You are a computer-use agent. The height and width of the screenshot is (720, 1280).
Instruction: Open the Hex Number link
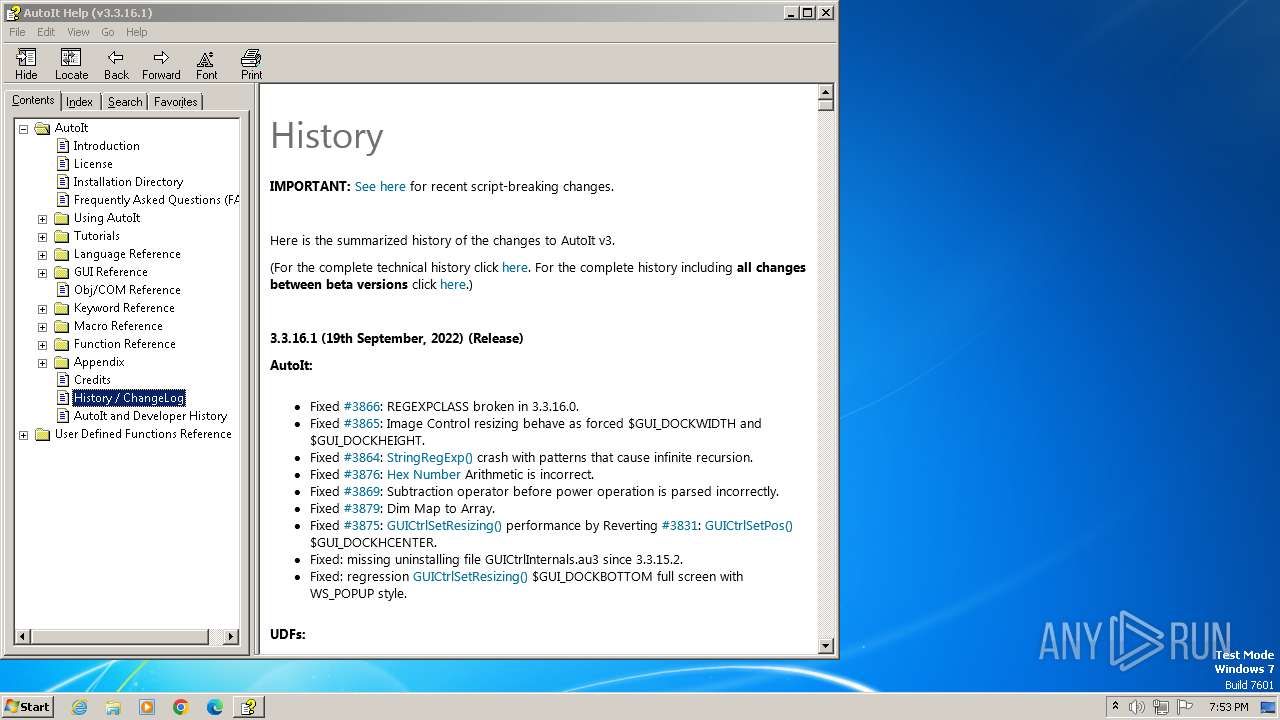pos(424,474)
